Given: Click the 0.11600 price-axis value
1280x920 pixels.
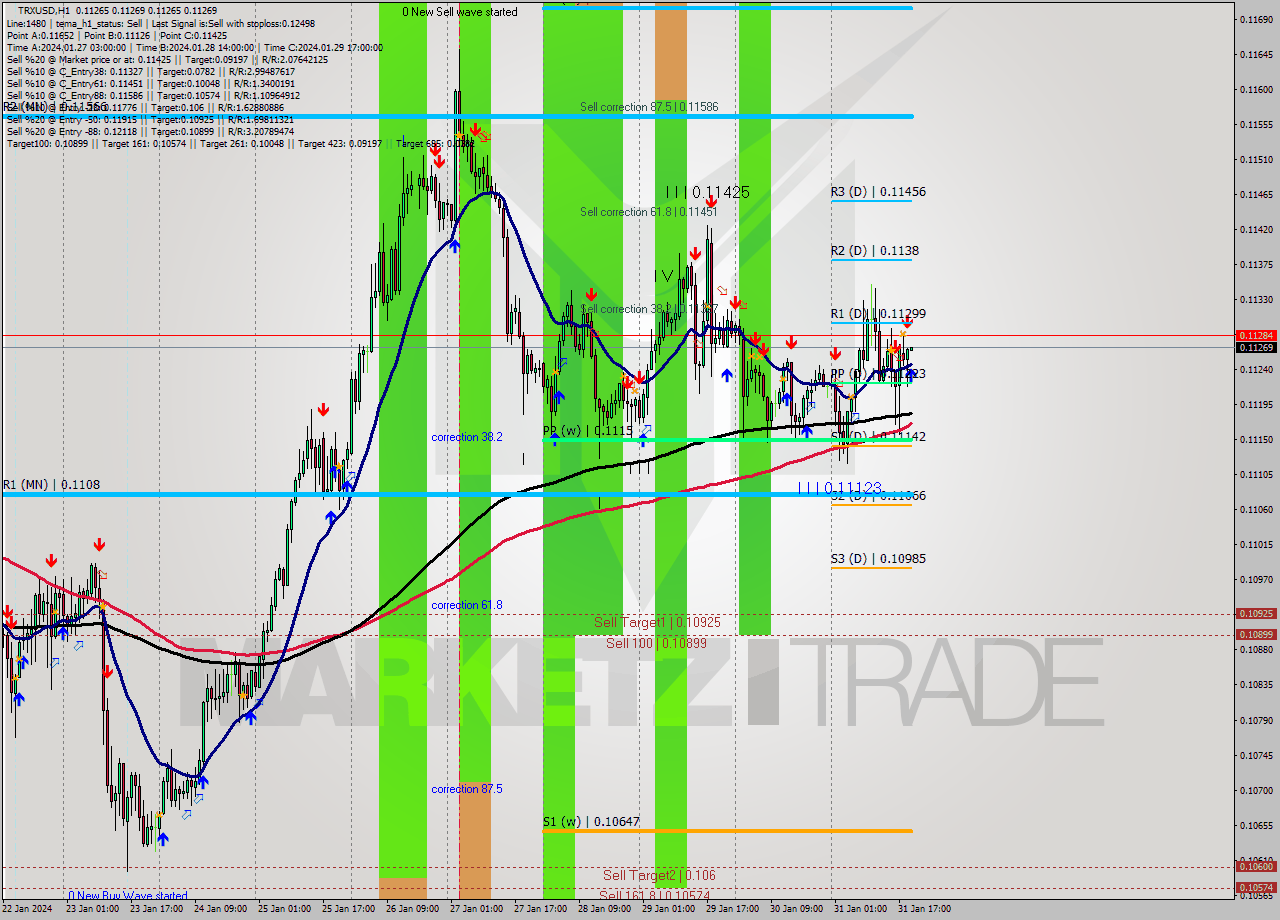Looking at the screenshot, I should point(1255,89).
